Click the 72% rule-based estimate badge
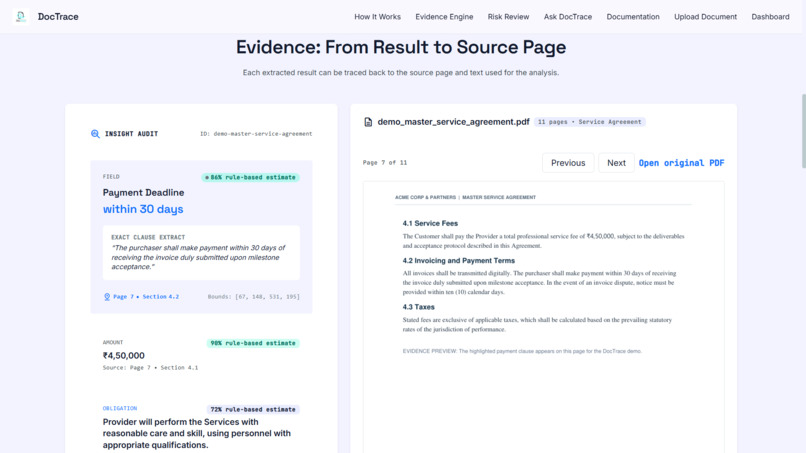Viewport: 806px width, 453px height. (253, 409)
